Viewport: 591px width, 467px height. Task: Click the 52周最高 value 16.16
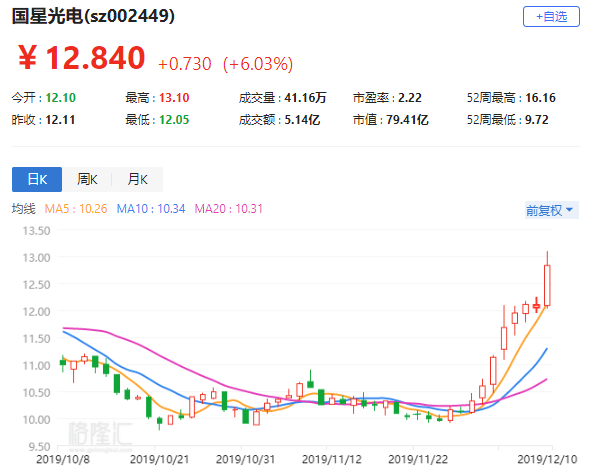click(x=540, y=98)
